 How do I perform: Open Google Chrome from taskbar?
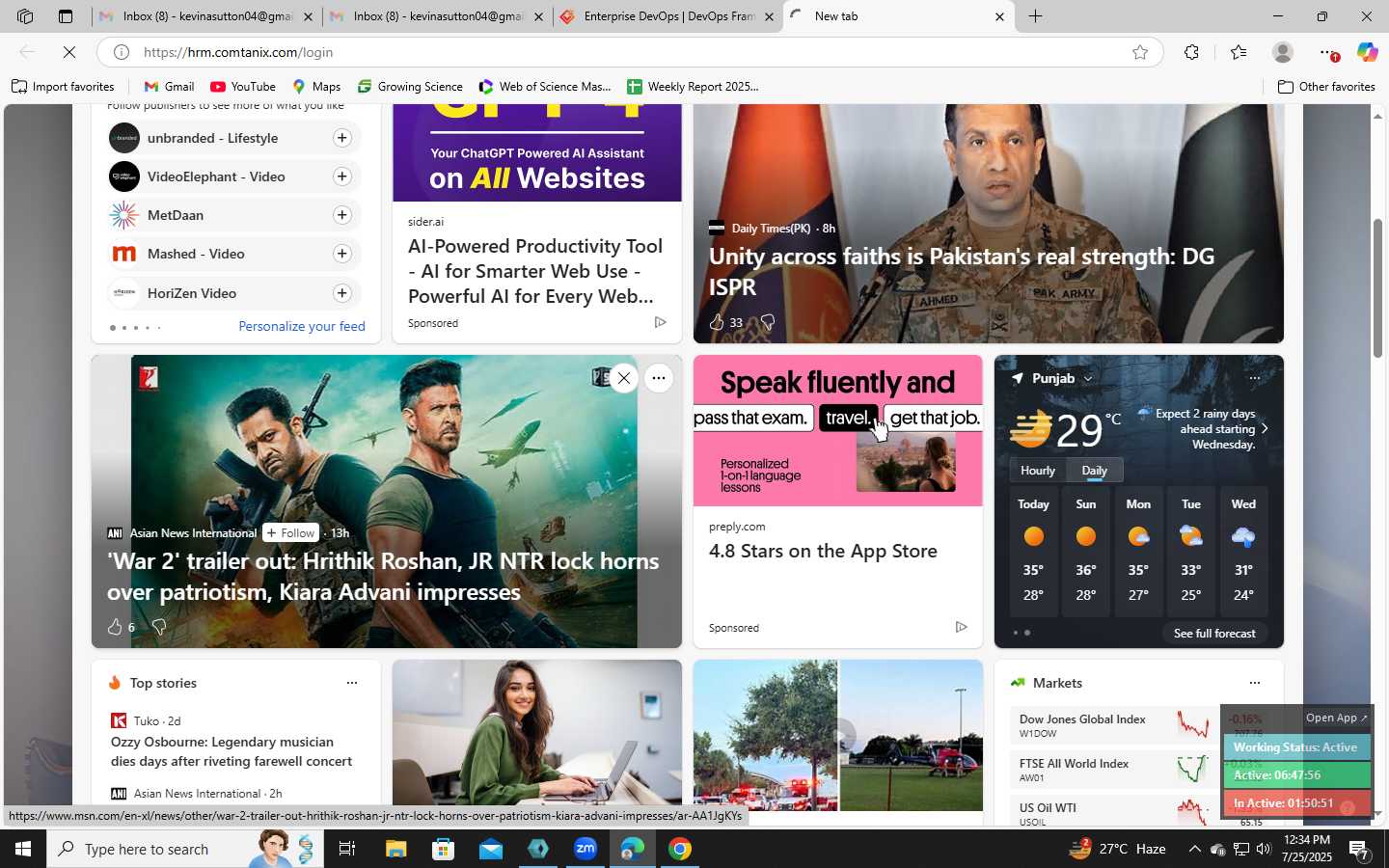pos(680,849)
